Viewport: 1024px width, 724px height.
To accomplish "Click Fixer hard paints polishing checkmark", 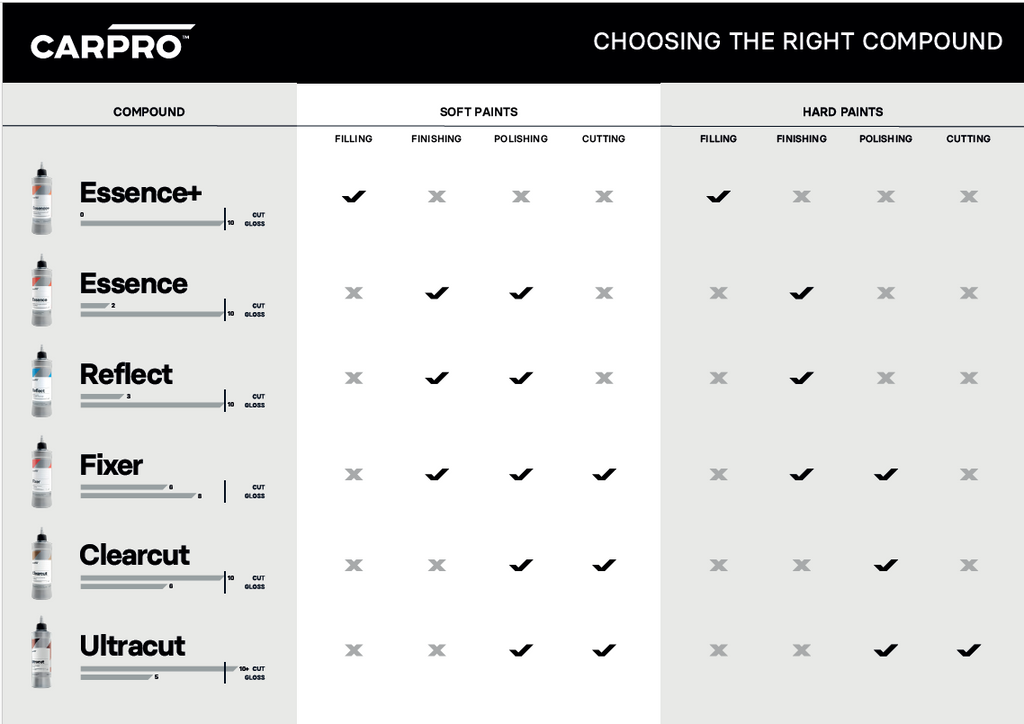I will 886,474.
